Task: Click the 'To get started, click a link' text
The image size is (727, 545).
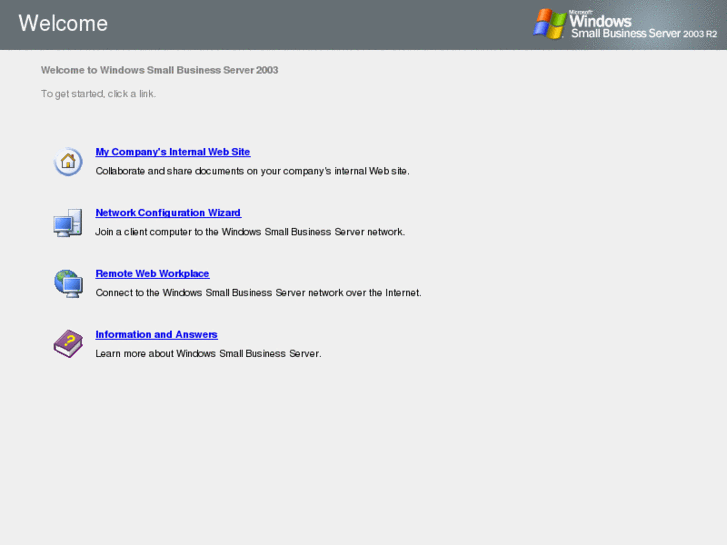Action: tap(98, 94)
